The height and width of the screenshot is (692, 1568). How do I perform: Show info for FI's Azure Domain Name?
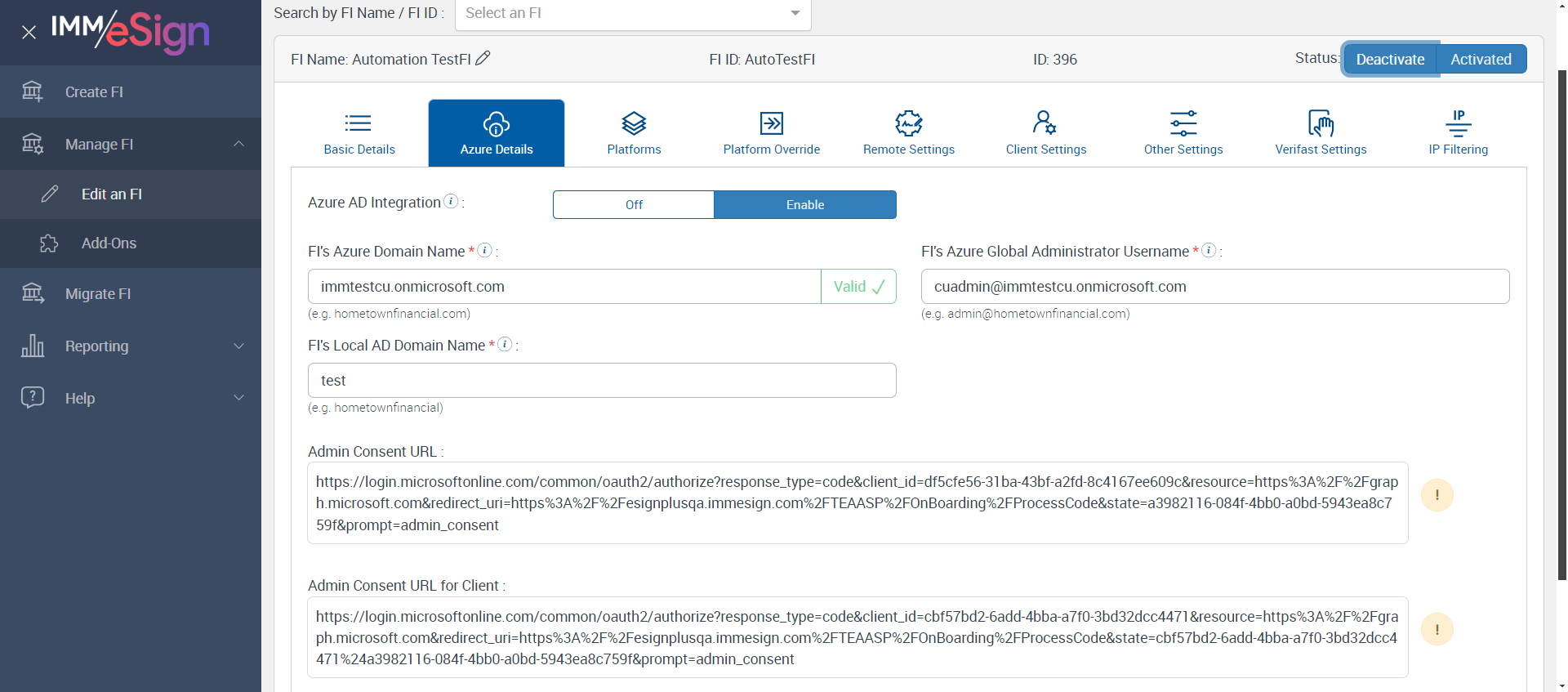[x=485, y=250]
